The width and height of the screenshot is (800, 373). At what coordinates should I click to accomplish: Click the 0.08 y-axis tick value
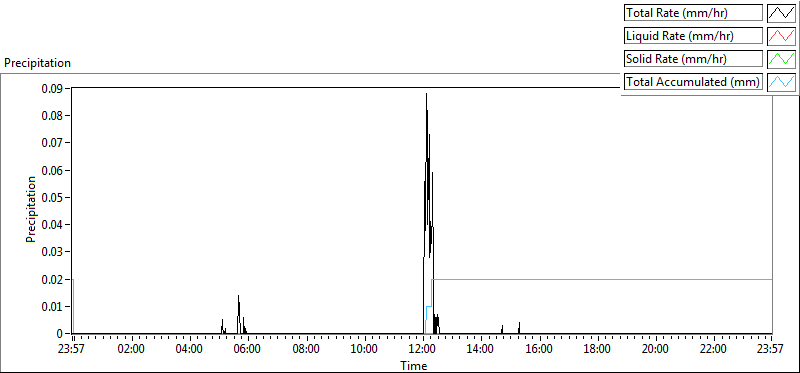[x=53, y=115]
